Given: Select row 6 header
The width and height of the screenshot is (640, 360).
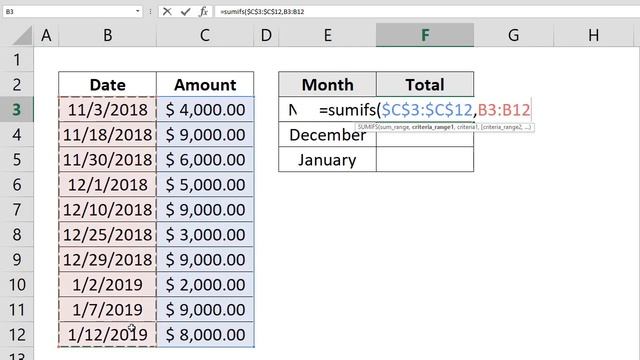Looking at the screenshot, I should click(17, 184).
